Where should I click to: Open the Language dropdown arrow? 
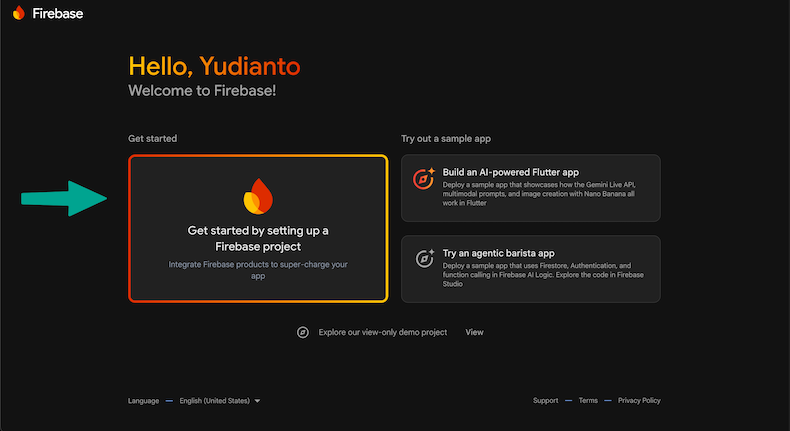point(257,401)
